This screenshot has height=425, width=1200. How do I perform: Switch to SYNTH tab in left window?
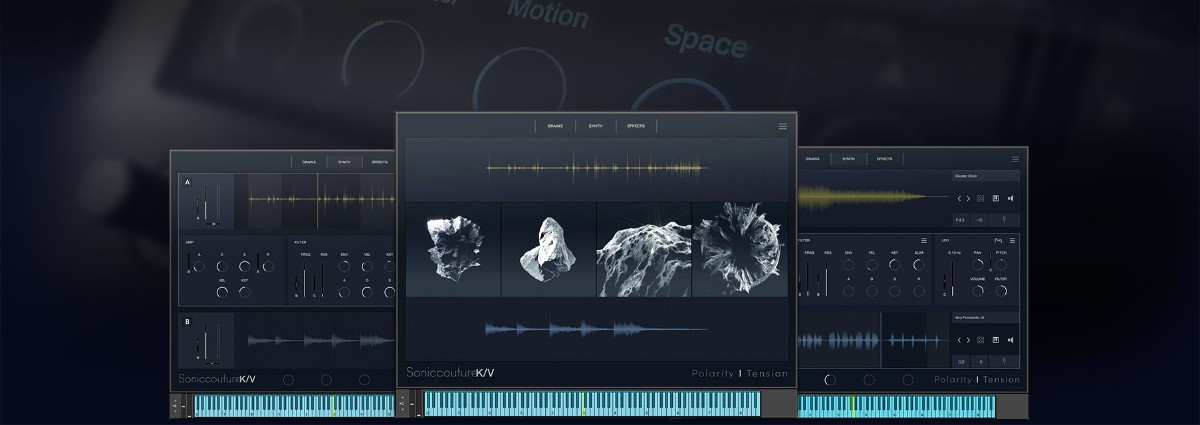(x=343, y=162)
